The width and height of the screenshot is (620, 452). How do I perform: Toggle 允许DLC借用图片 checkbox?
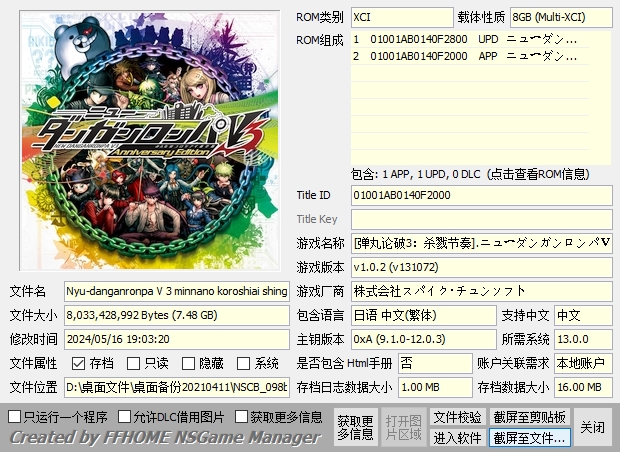coord(124,416)
